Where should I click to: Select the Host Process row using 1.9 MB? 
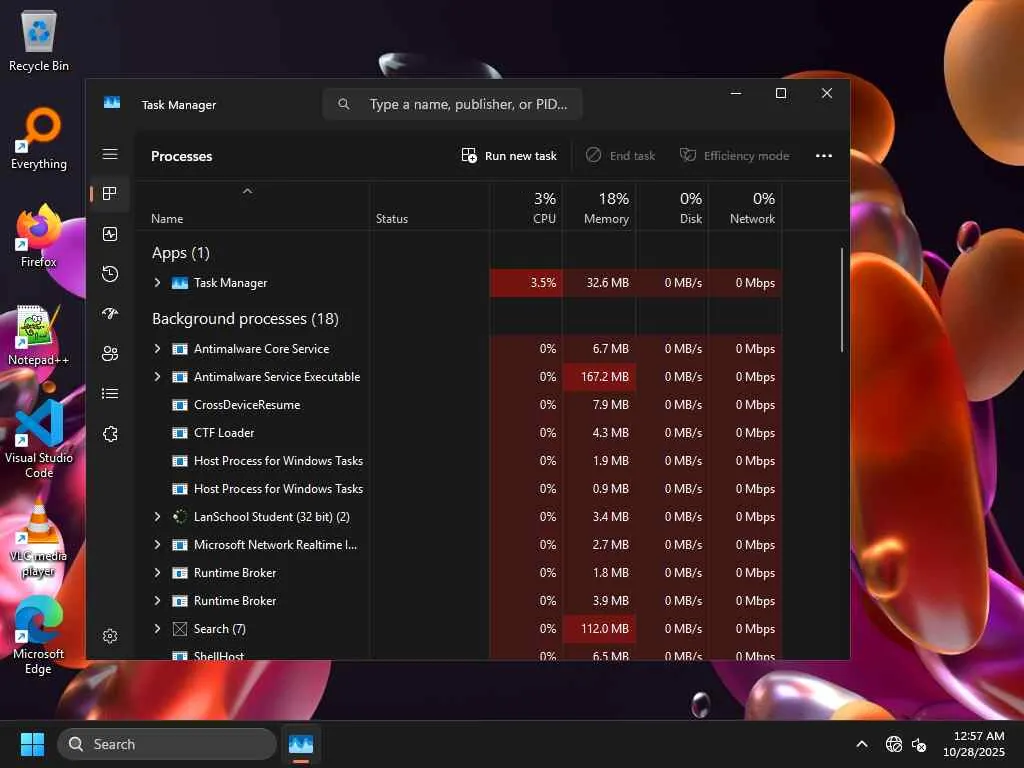pos(458,460)
